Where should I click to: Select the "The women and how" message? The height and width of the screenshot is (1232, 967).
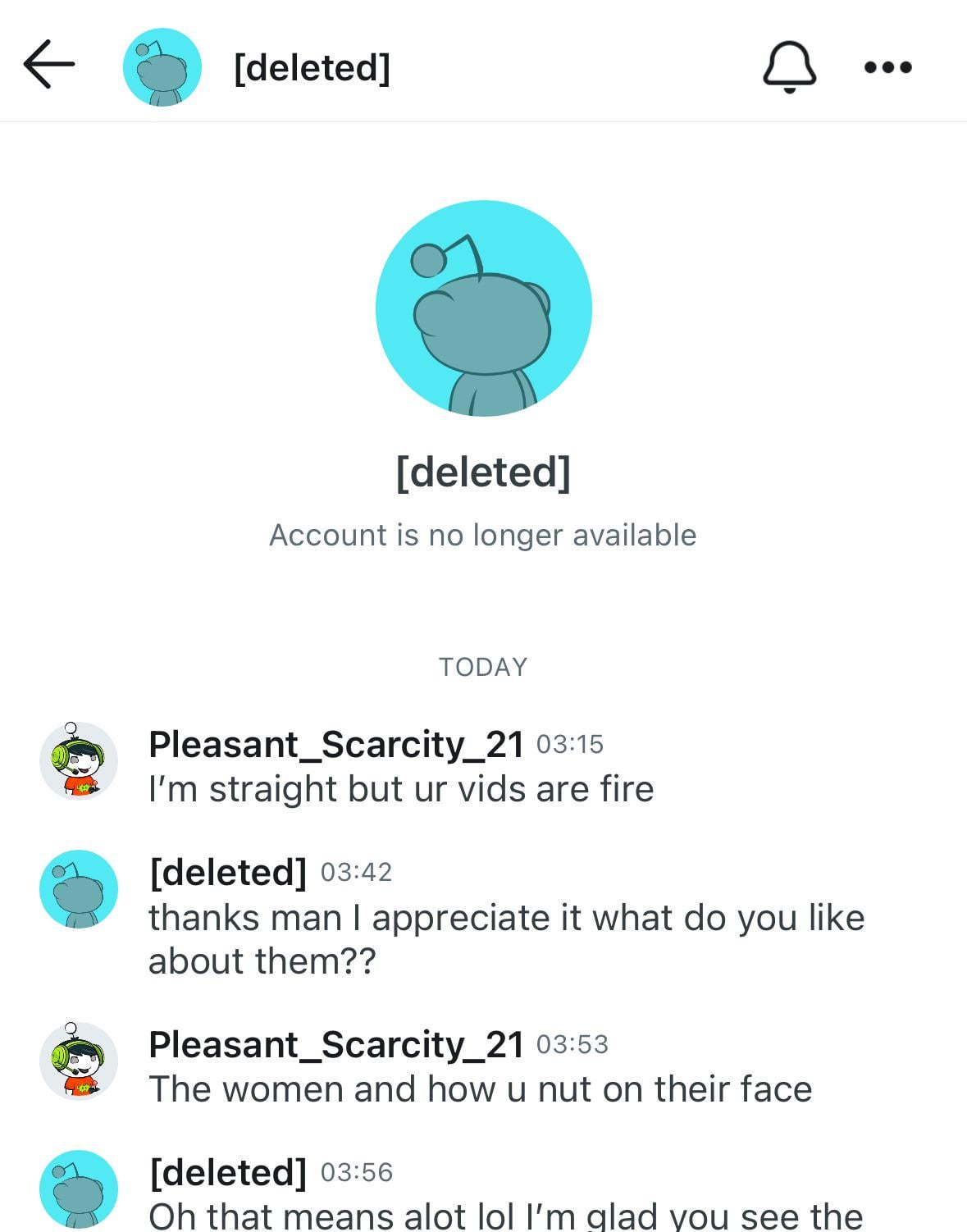[x=481, y=1089]
